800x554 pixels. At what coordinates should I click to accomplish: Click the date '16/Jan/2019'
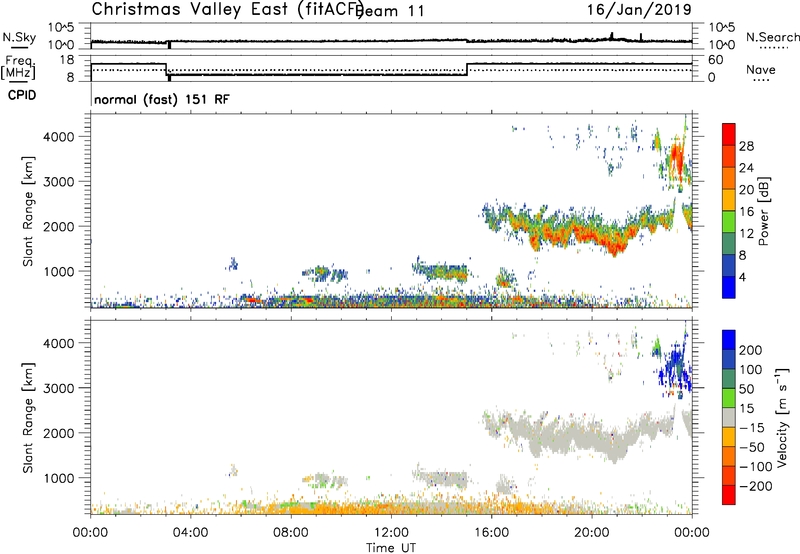coord(639,9)
